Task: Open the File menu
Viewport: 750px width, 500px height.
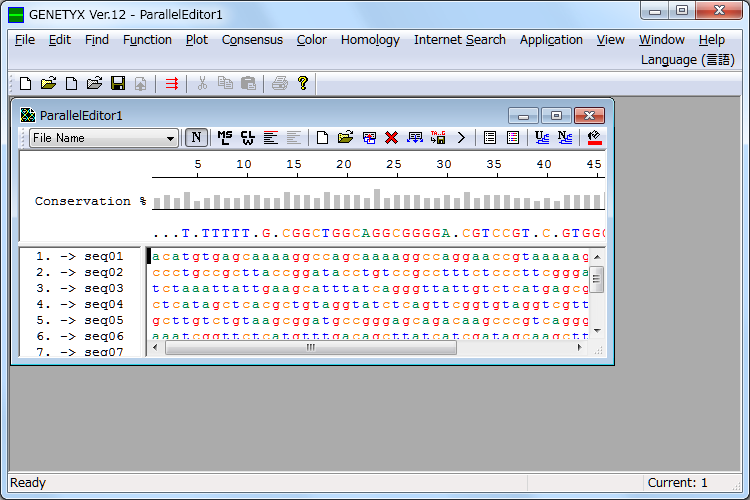Action: (25, 40)
